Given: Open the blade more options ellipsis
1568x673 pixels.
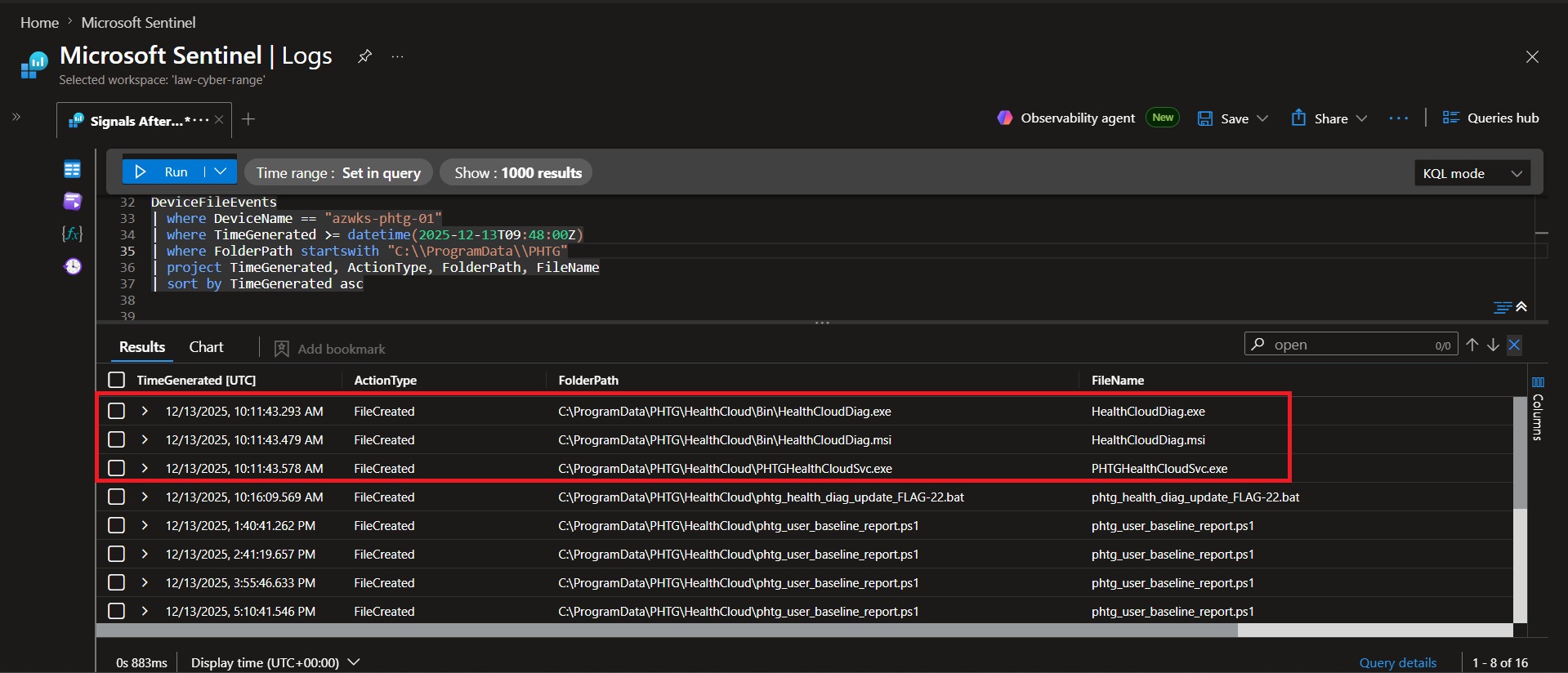Looking at the screenshot, I should pyautogui.click(x=397, y=56).
